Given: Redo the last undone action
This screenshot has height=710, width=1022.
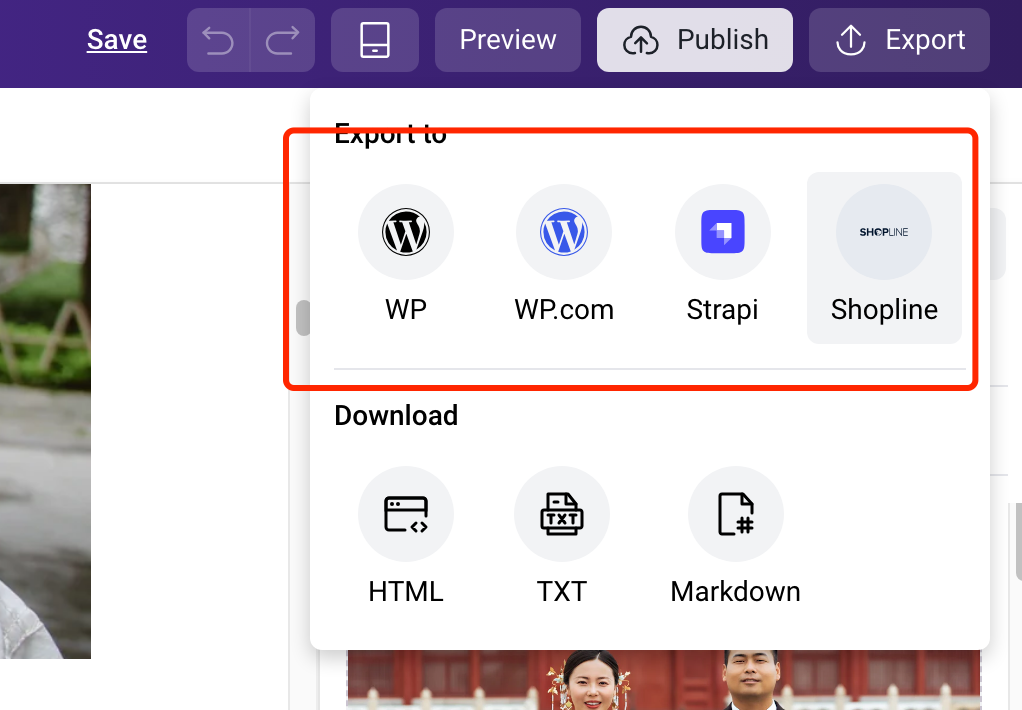Looking at the screenshot, I should coord(283,40).
